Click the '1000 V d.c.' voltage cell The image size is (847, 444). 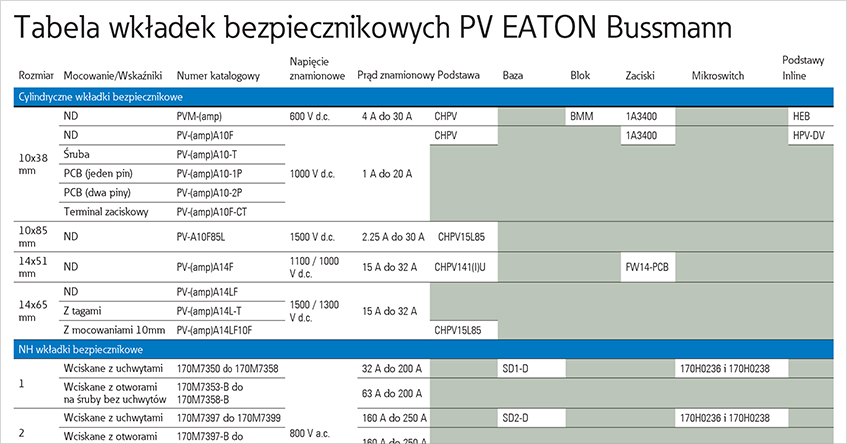(312, 174)
